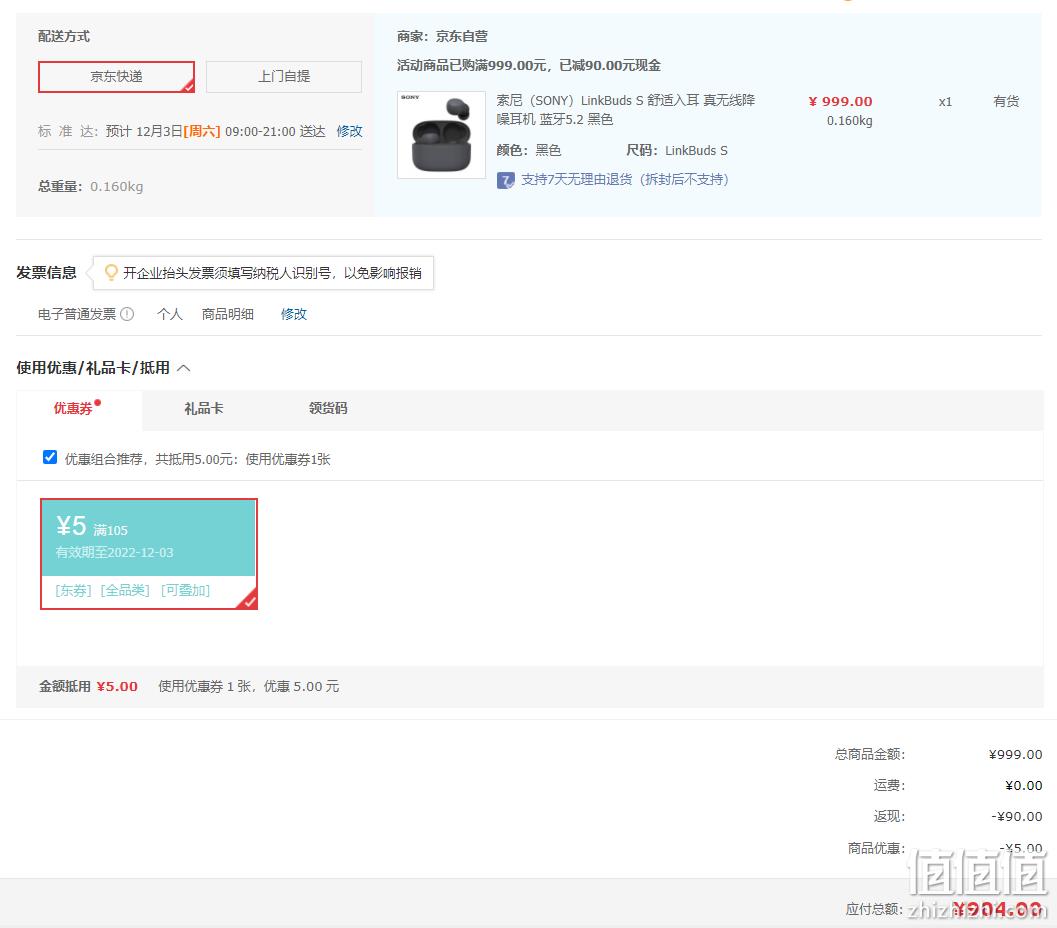Screen dimensions: 1057x928
Task: Click the 金额抵用 ¥5.00 amount
Action: click(x=117, y=687)
